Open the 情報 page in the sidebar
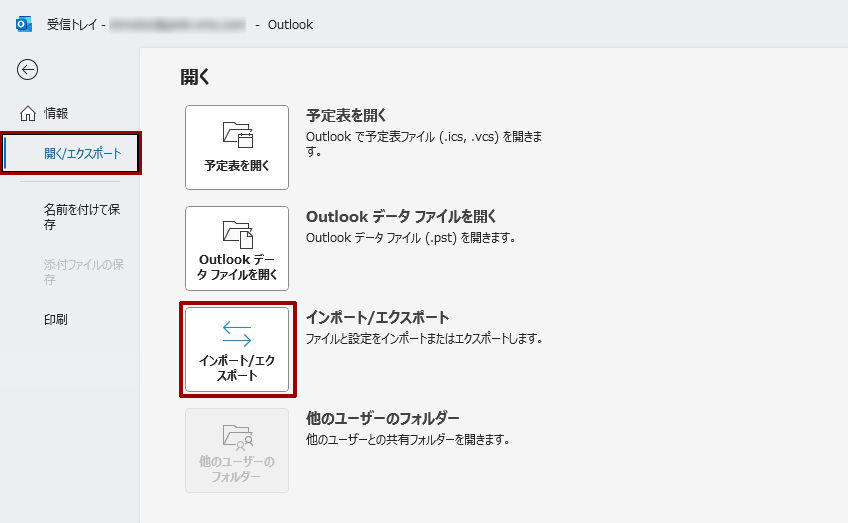The height and width of the screenshot is (523, 848). tap(56, 114)
